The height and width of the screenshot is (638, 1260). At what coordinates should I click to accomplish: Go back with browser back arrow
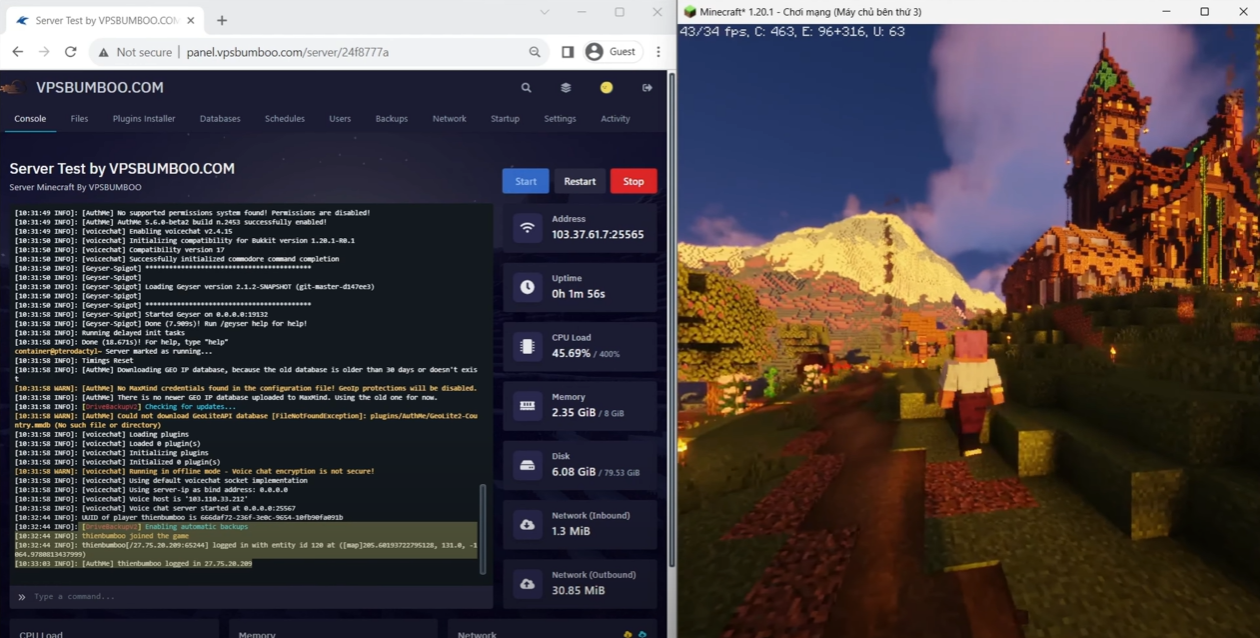(18, 52)
